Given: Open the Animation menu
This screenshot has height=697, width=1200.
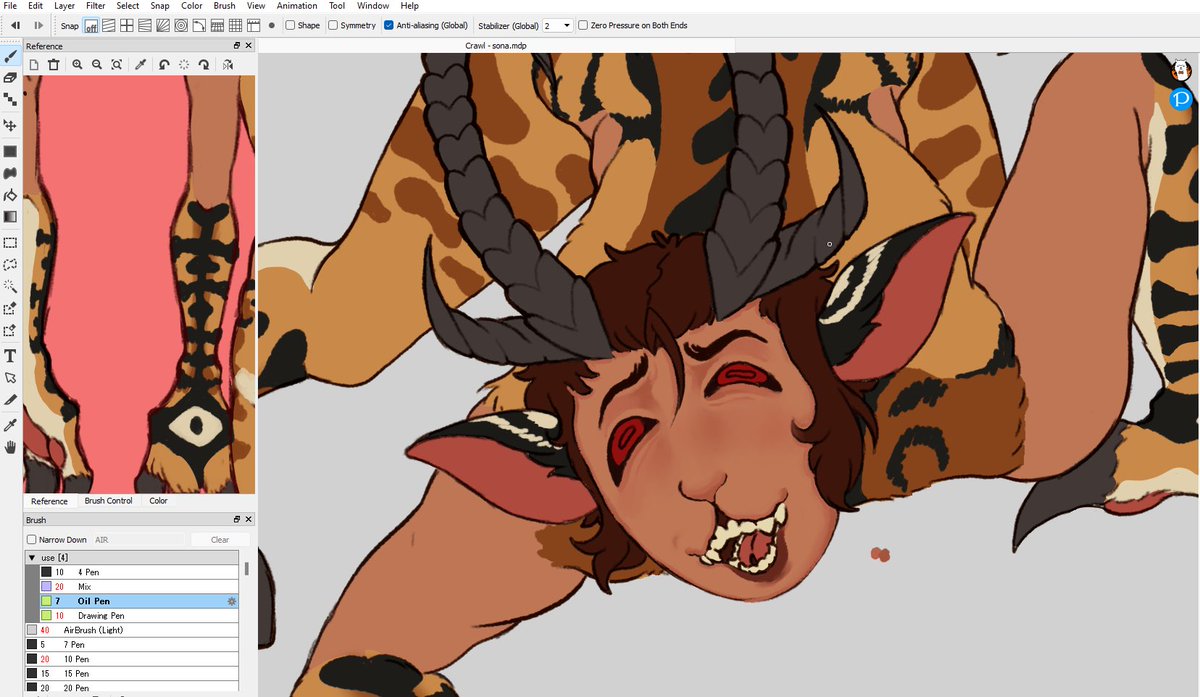Looking at the screenshot, I should click(x=297, y=6).
